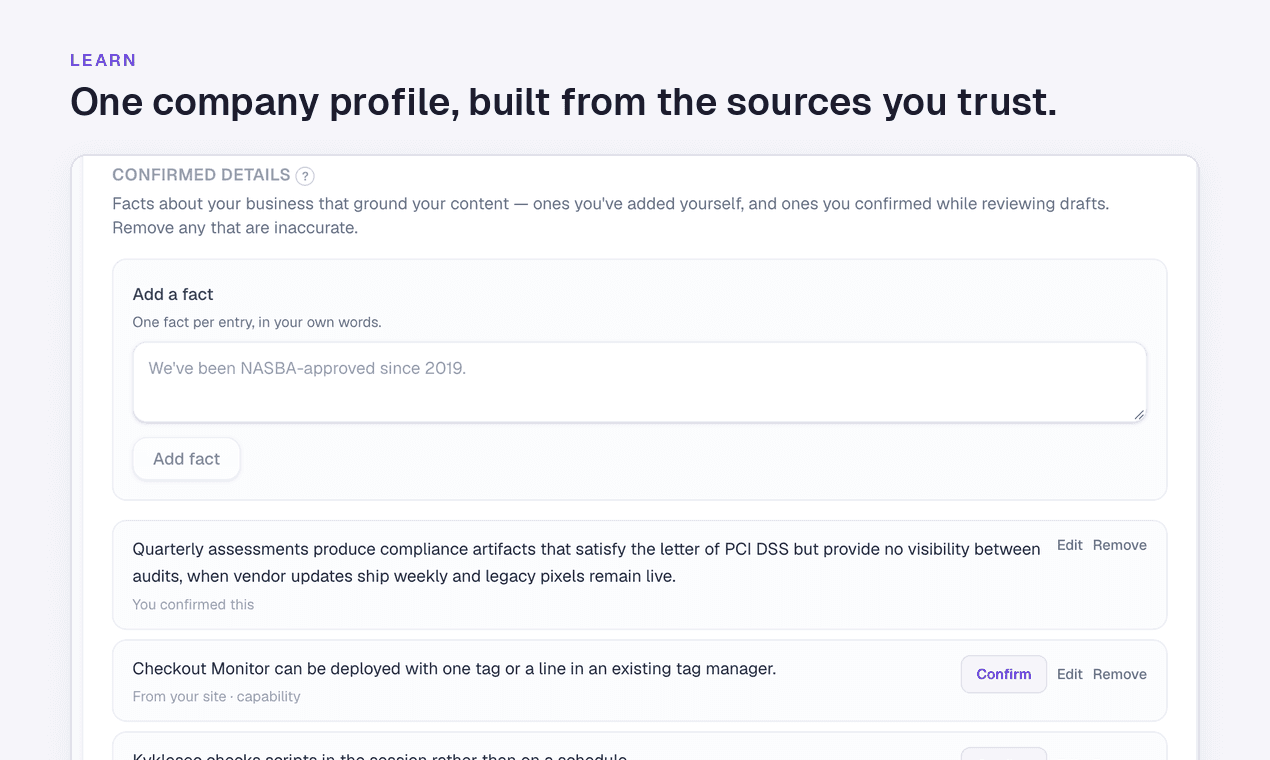Remove the Quarterly assessments PCI DSS fact
The height and width of the screenshot is (760, 1270).
pos(1119,545)
